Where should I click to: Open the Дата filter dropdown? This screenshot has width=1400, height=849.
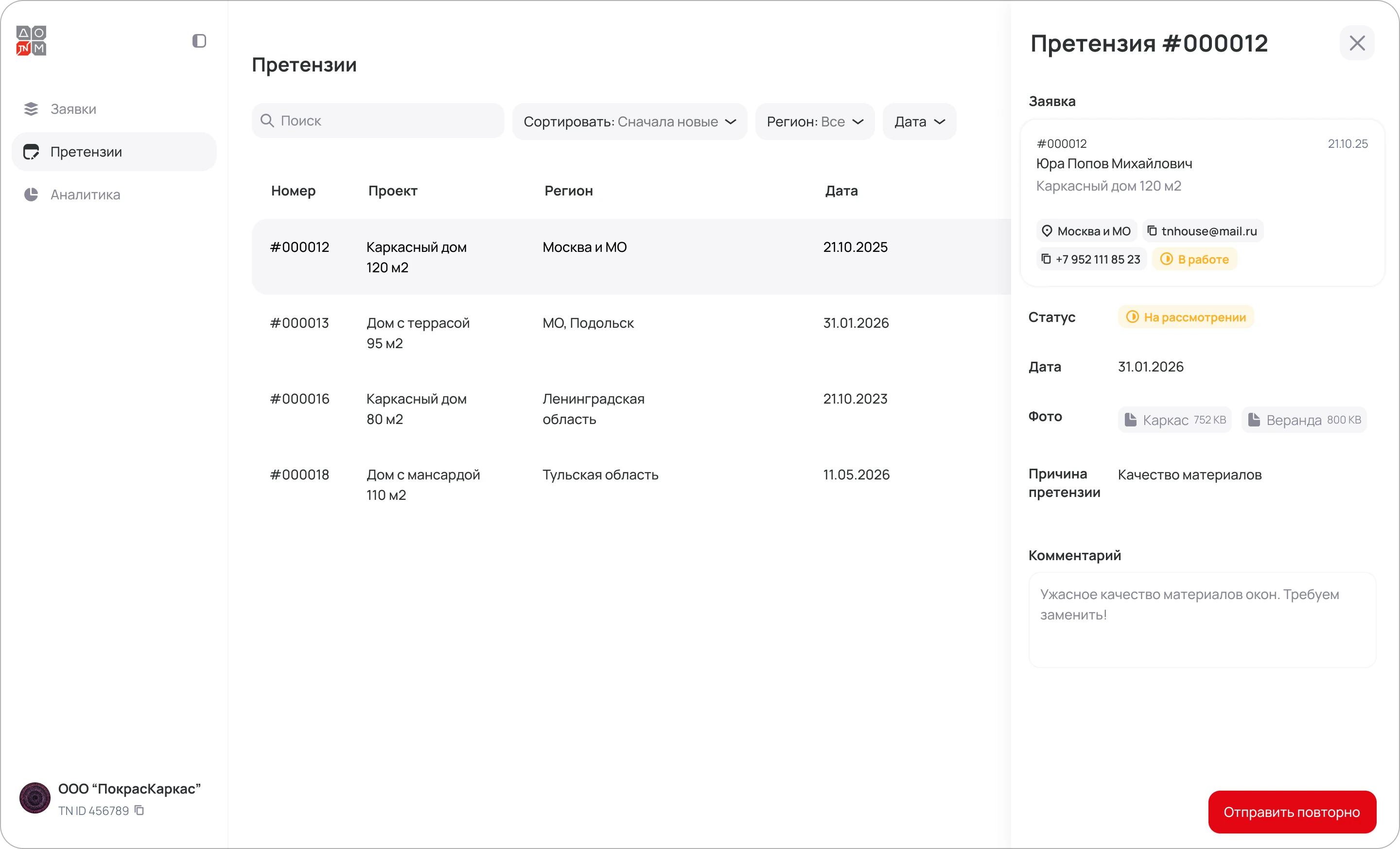919,122
